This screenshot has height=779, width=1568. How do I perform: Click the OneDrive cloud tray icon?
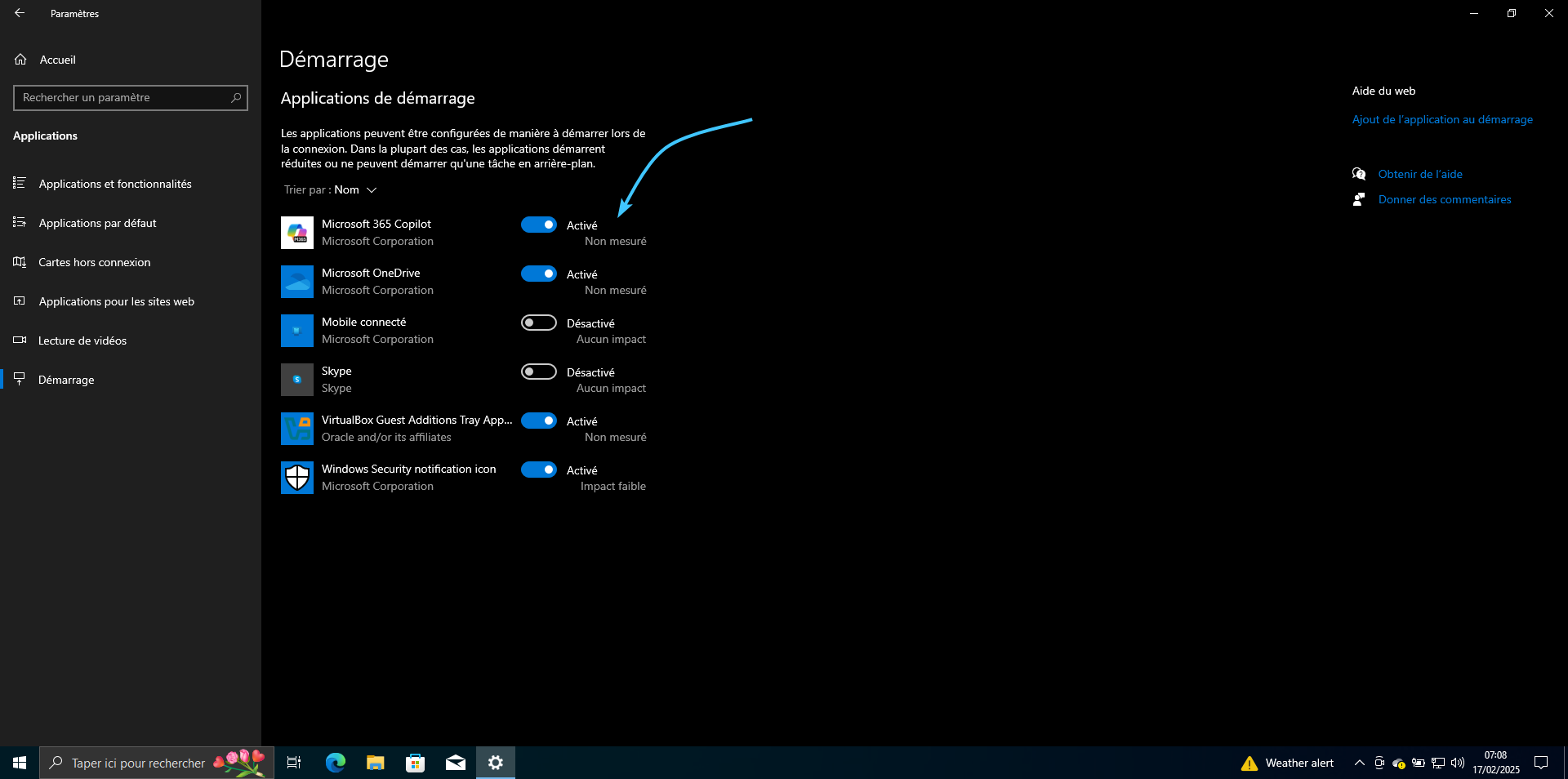coord(1399,763)
